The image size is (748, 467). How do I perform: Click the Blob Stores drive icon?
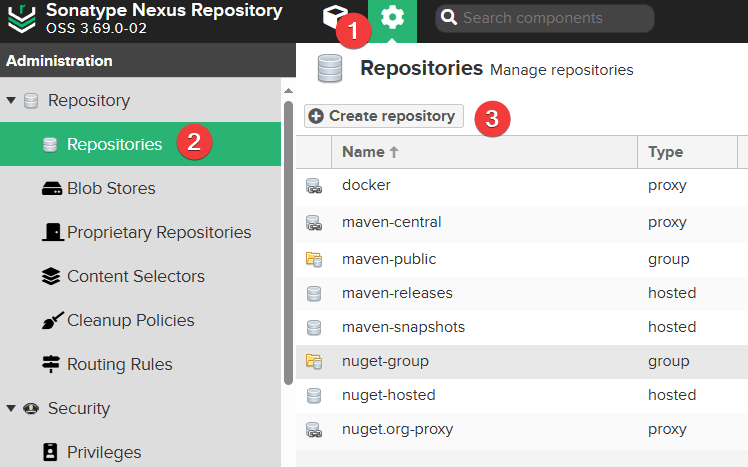coord(51,189)
